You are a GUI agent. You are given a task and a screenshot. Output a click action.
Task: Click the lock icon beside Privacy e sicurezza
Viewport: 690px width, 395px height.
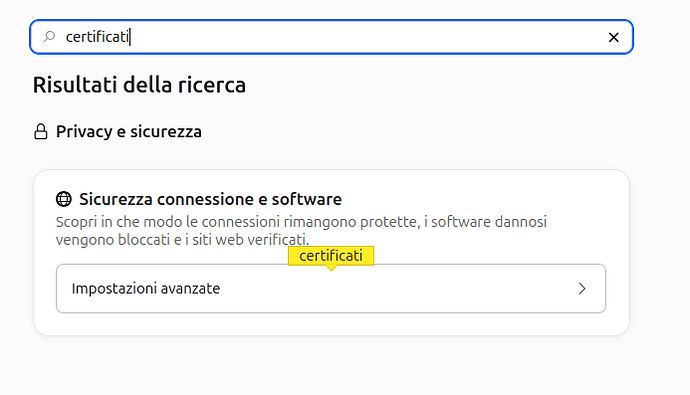(41, 132)
